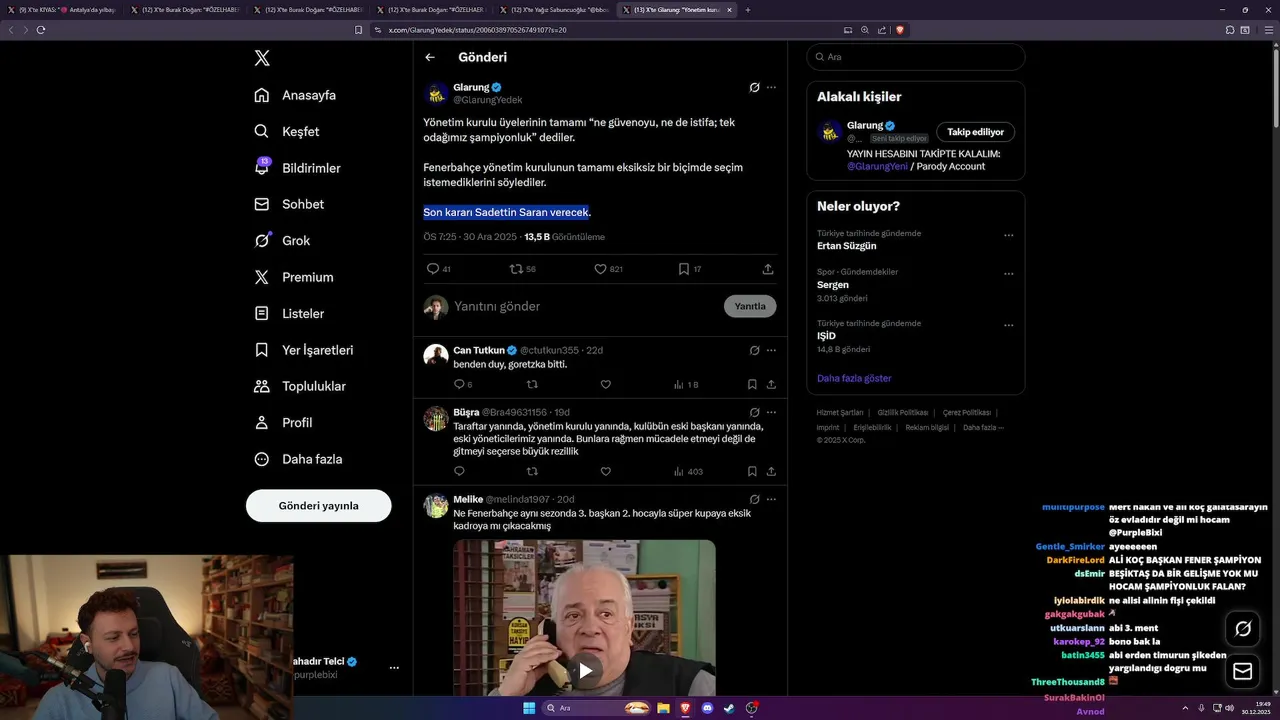Open Windows Start menu
Screen dimensions: 1280x720
(529, 708)
